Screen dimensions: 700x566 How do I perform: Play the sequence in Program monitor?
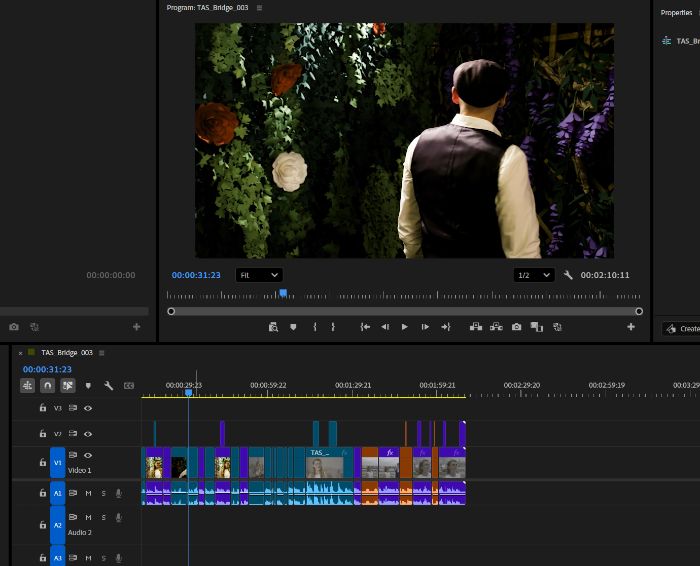click(x=404, y=327)
